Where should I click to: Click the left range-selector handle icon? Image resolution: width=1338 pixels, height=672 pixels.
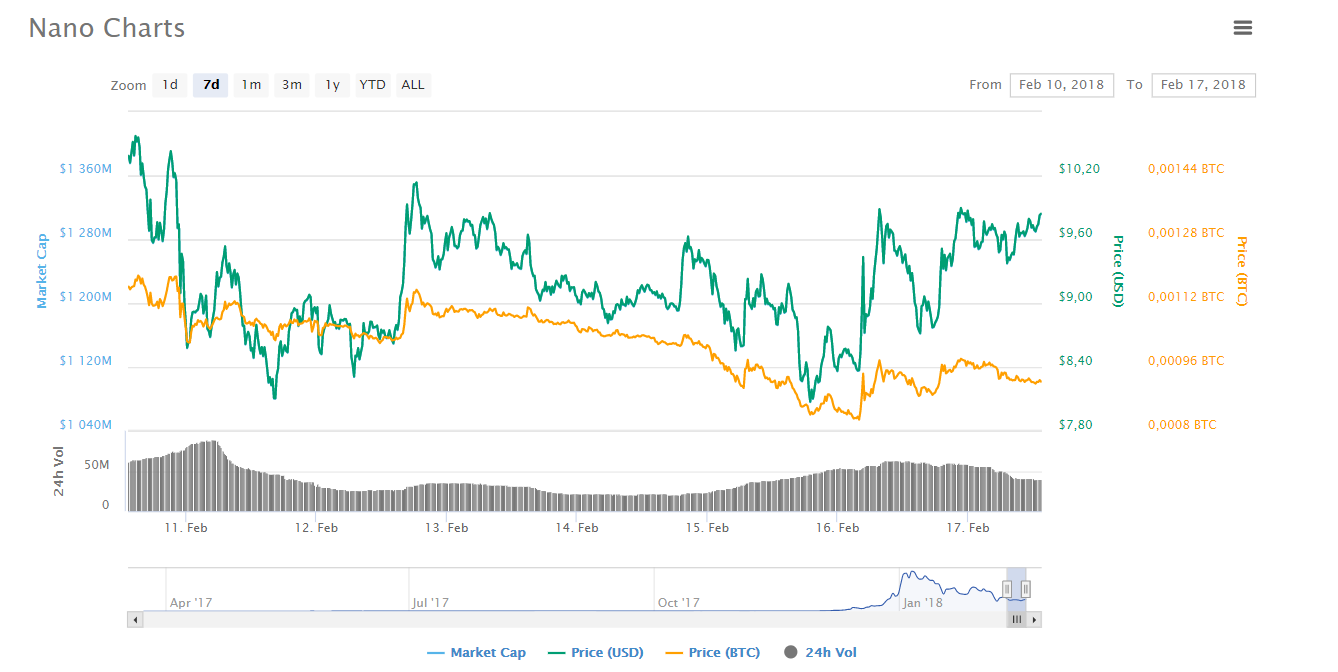1007,590
